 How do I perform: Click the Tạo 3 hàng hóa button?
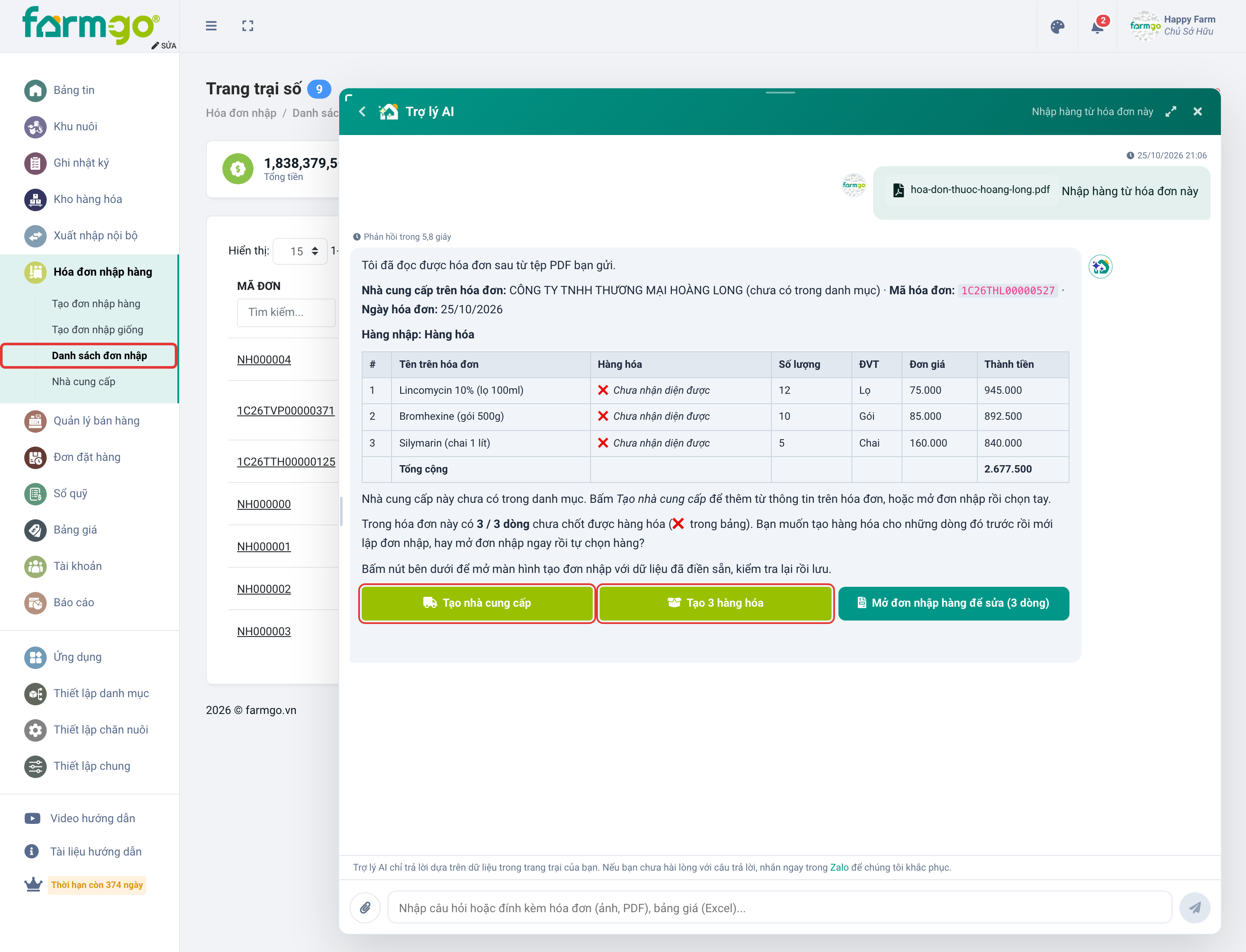click(x=715, y=603)
